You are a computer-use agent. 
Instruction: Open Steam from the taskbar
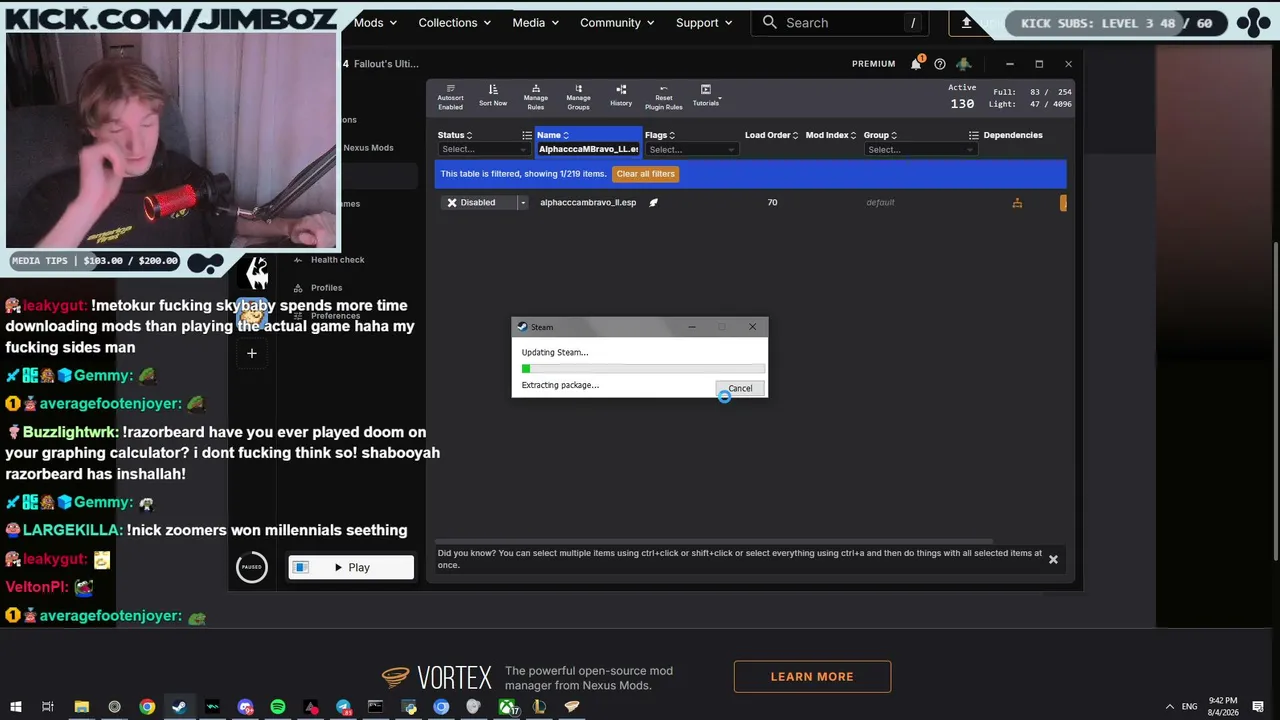(179, 707)
